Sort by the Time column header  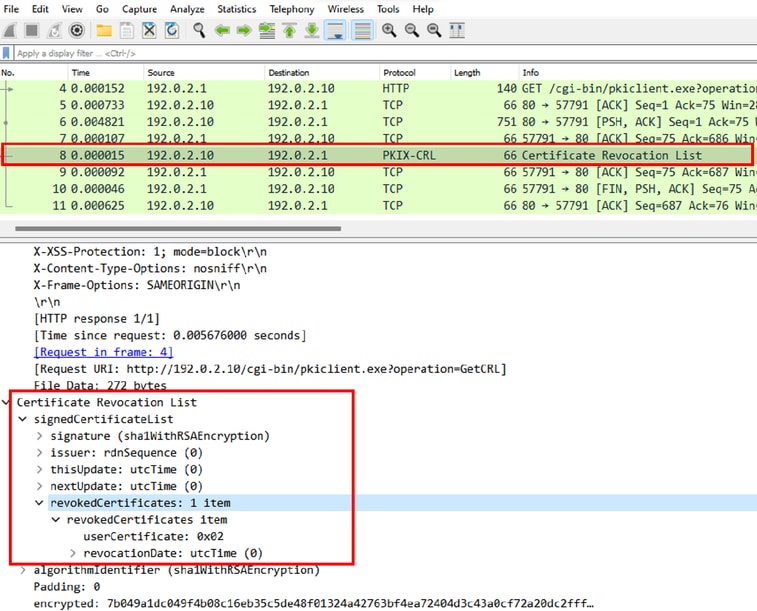coord(106,72)
